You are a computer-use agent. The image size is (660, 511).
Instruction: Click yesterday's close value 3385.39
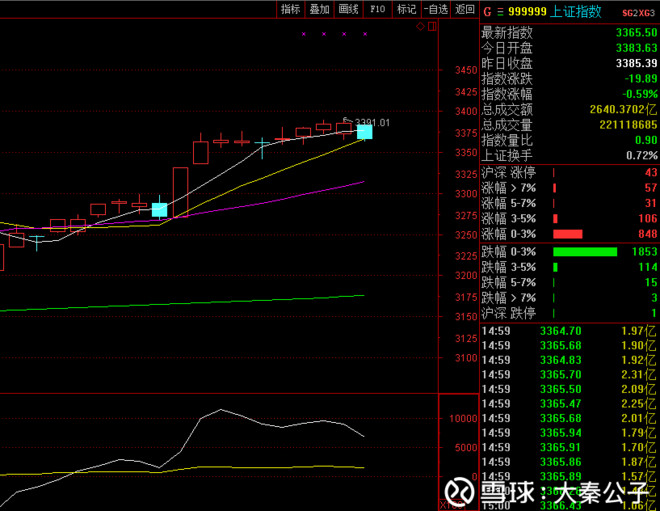636,63
